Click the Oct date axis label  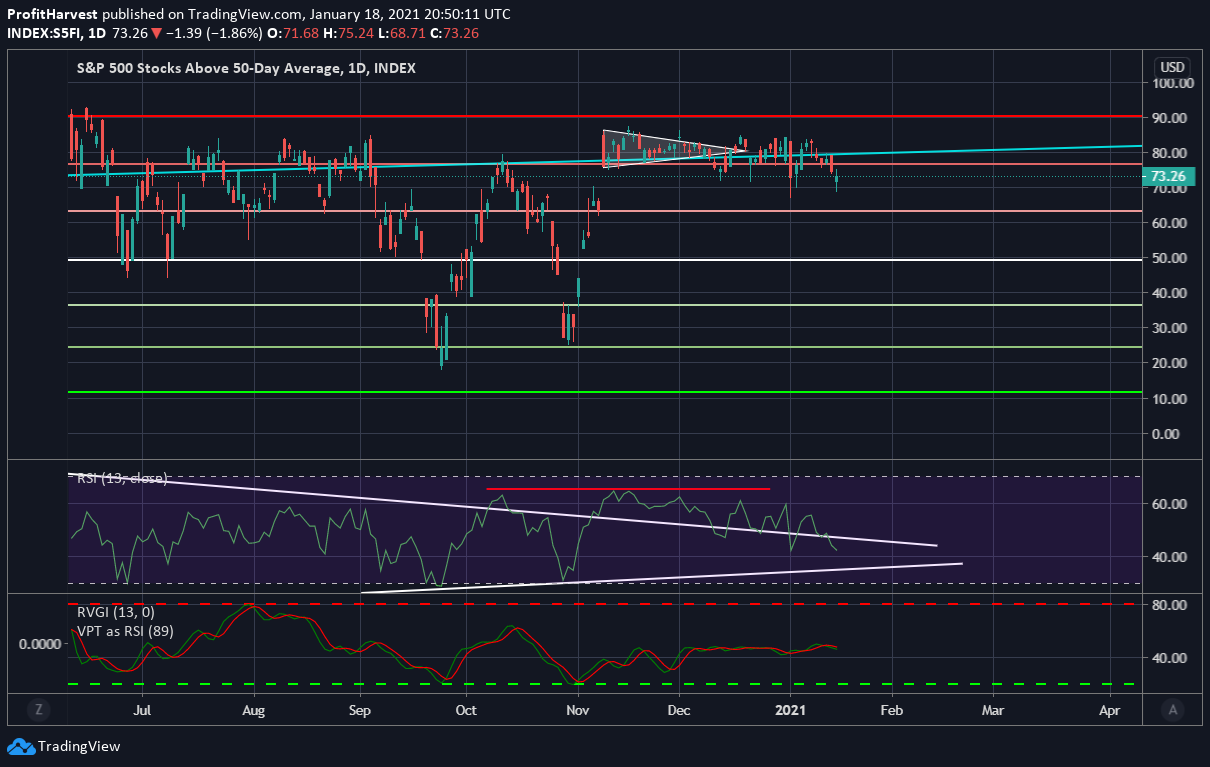pos(465,710)
